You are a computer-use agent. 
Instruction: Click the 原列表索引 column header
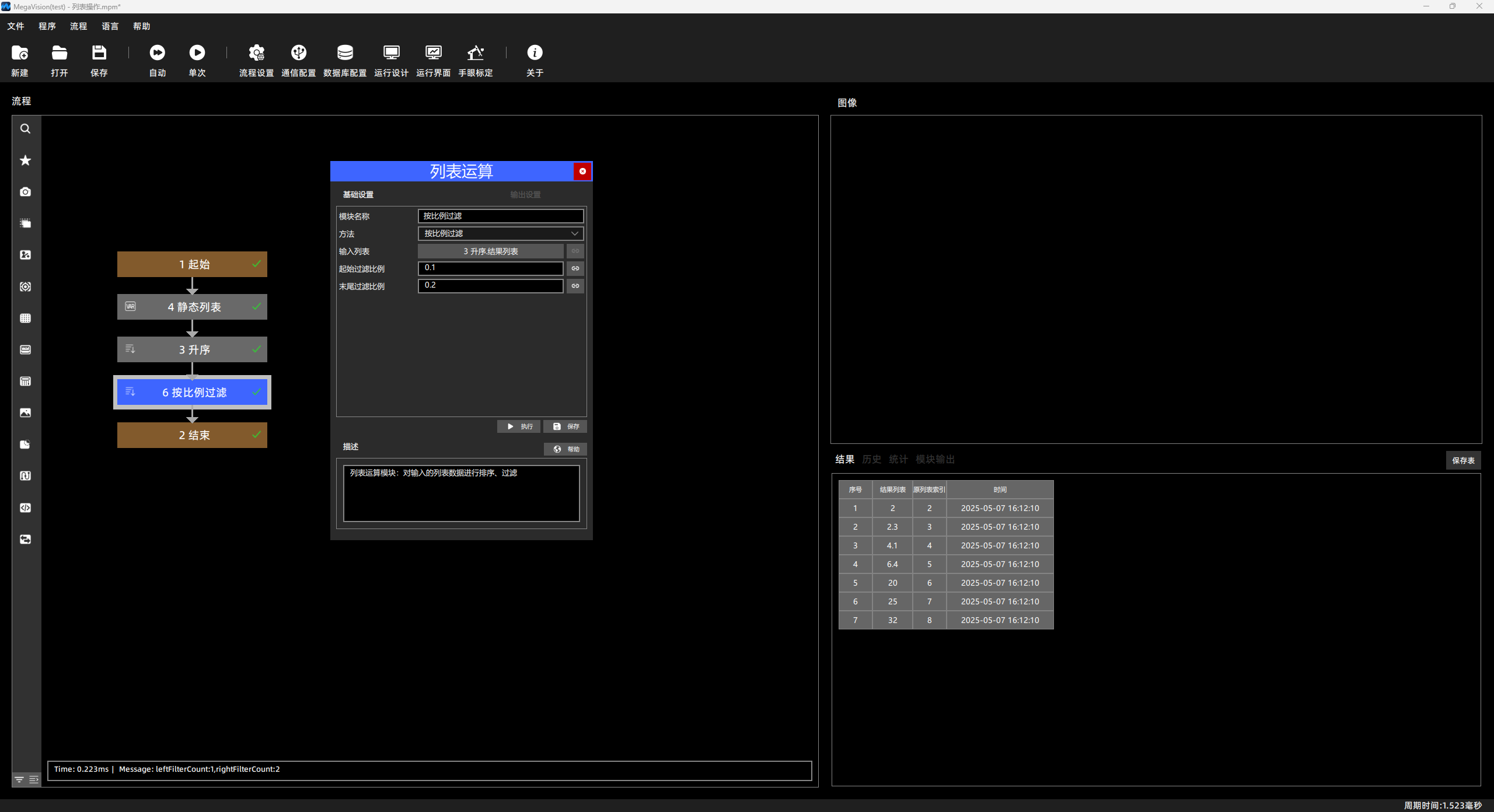pyautogui.click(x=930, y=489)
